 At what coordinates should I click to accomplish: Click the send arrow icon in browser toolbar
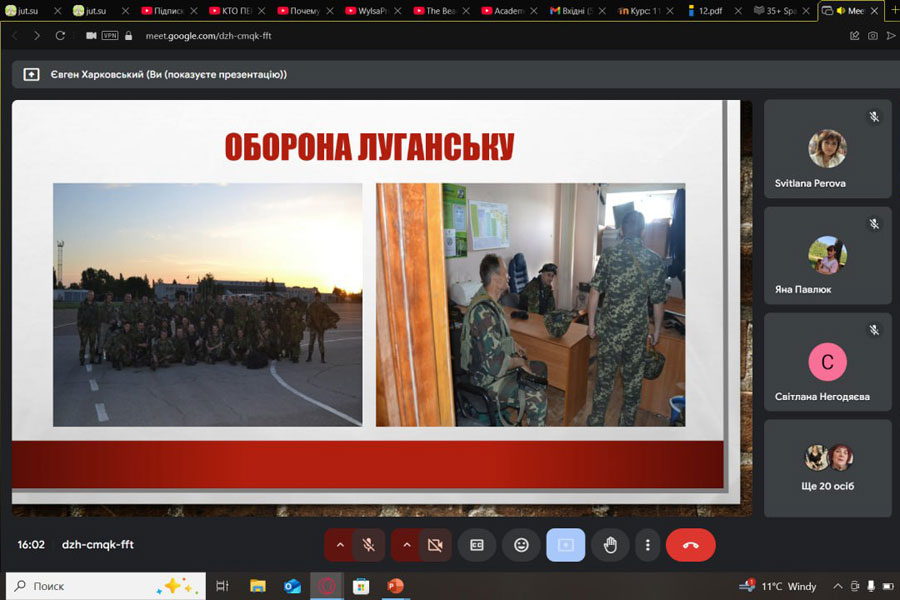point(891,36)
